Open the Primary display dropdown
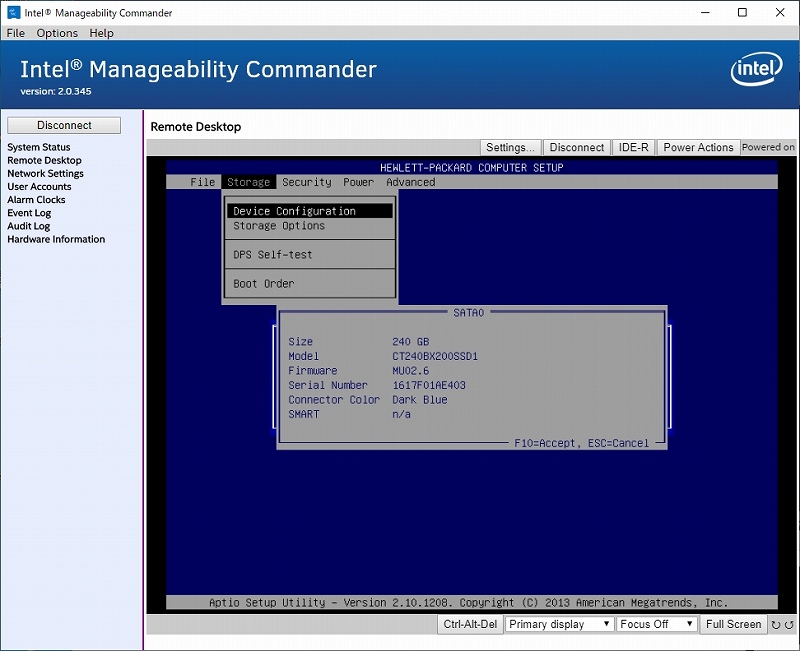This screenshot has height=651, width=800. point(559,624)
